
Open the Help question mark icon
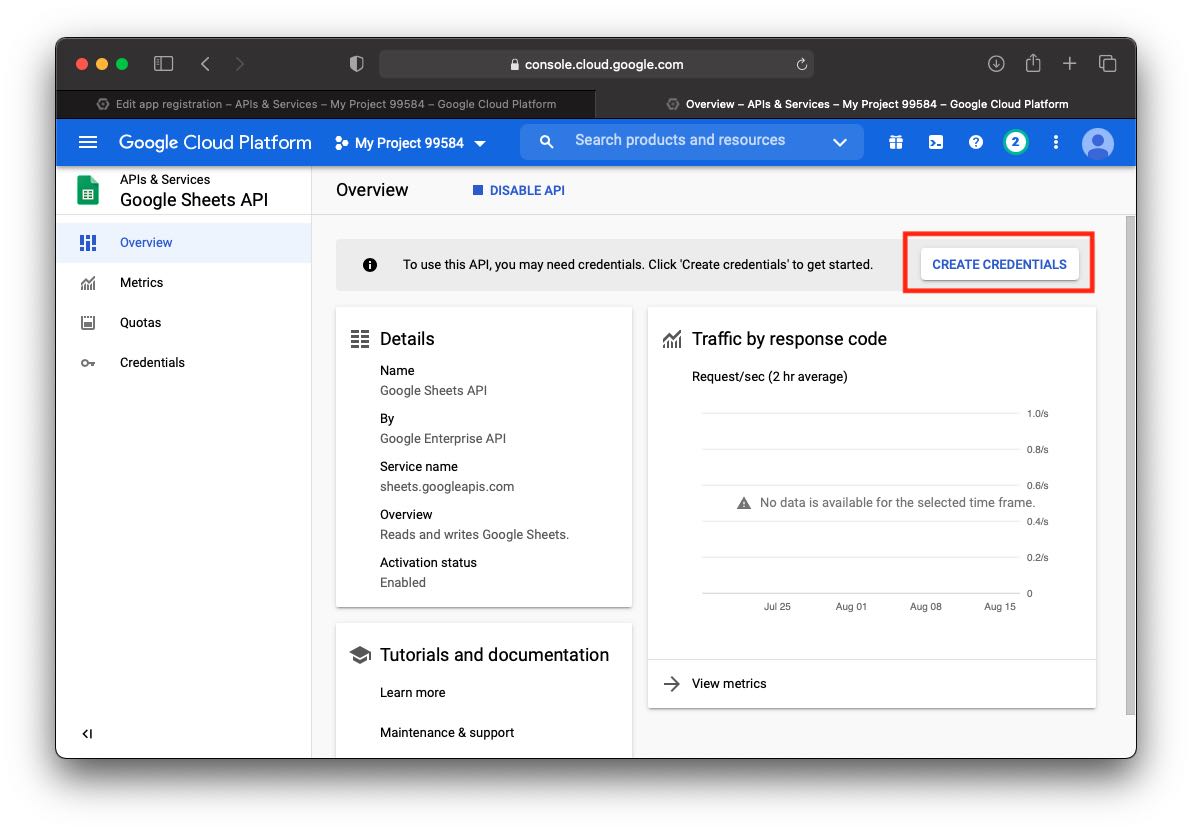[x=975, y=142]
